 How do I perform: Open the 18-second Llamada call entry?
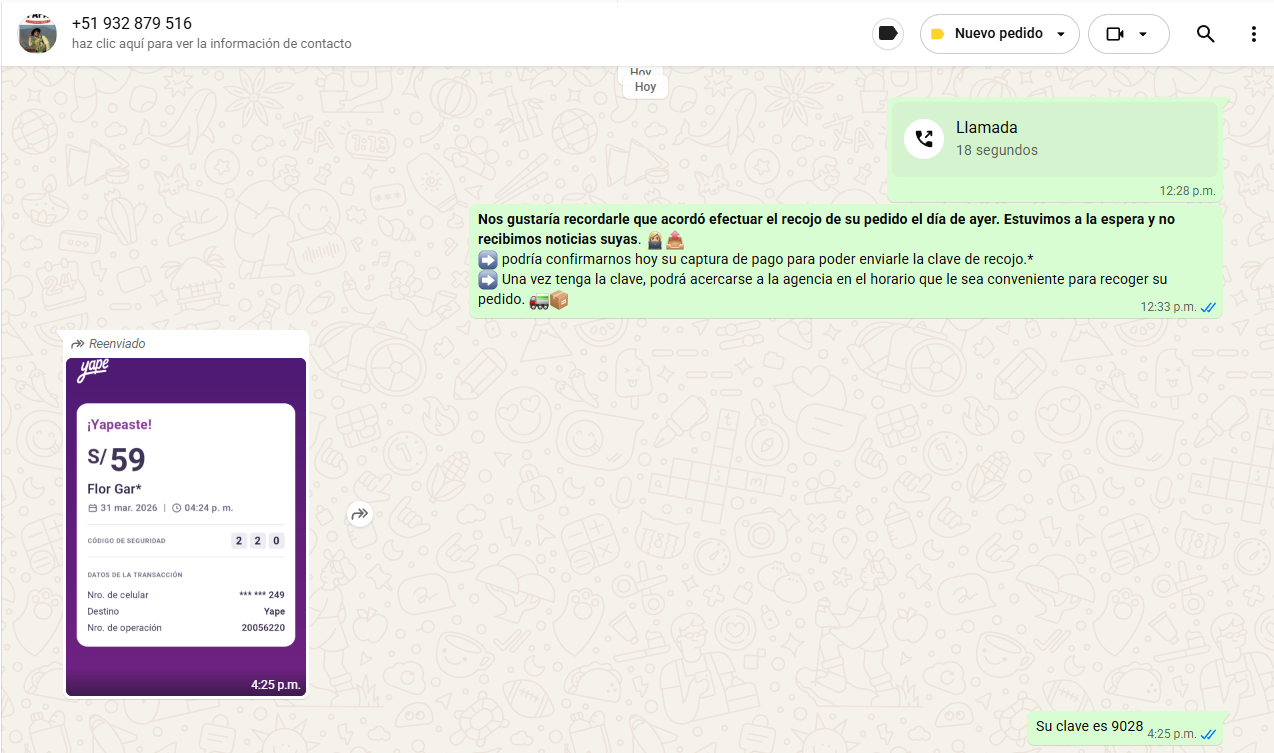(1055, 139)
